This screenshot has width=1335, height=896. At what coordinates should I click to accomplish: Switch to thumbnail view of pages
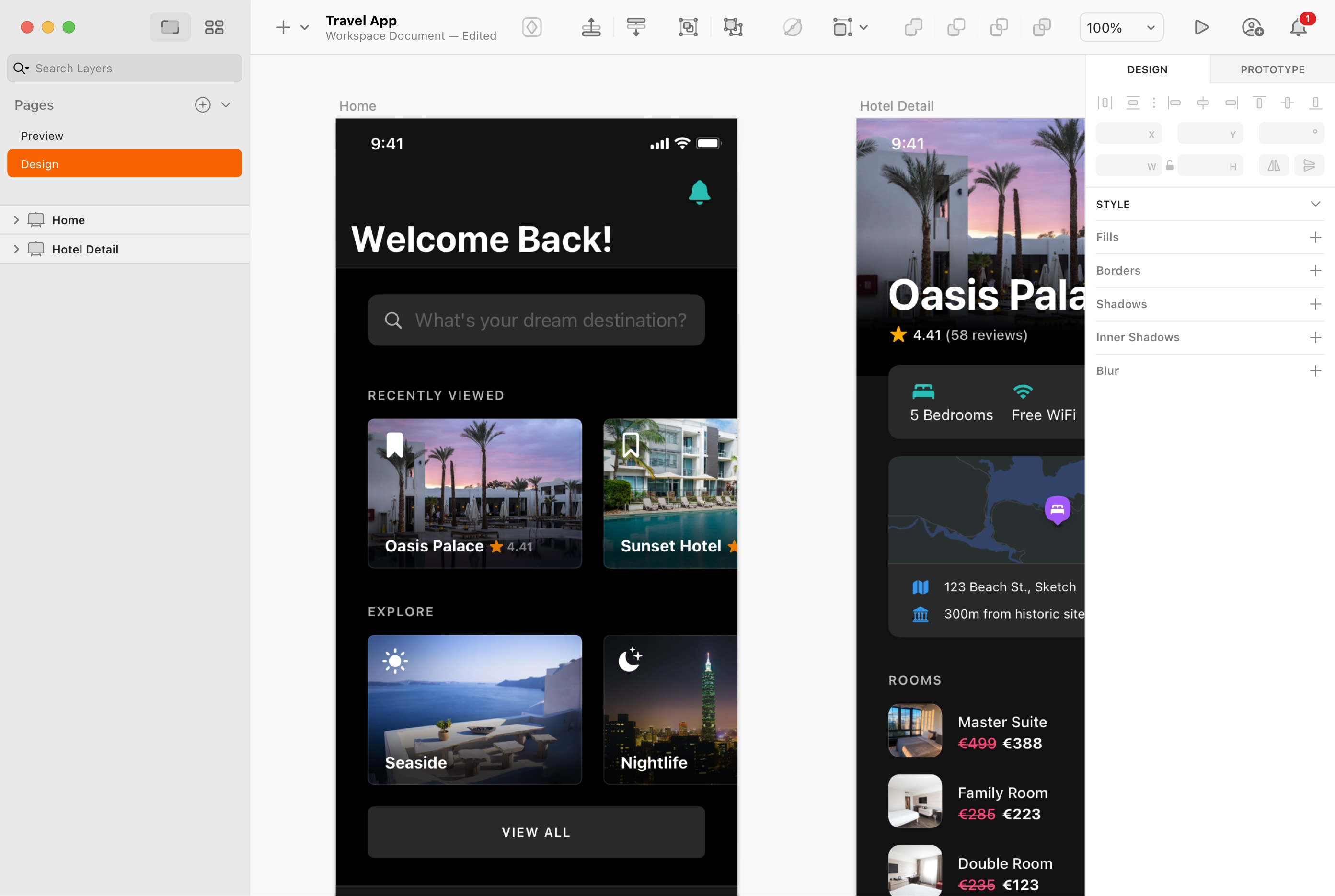click(x=214, y=27)
